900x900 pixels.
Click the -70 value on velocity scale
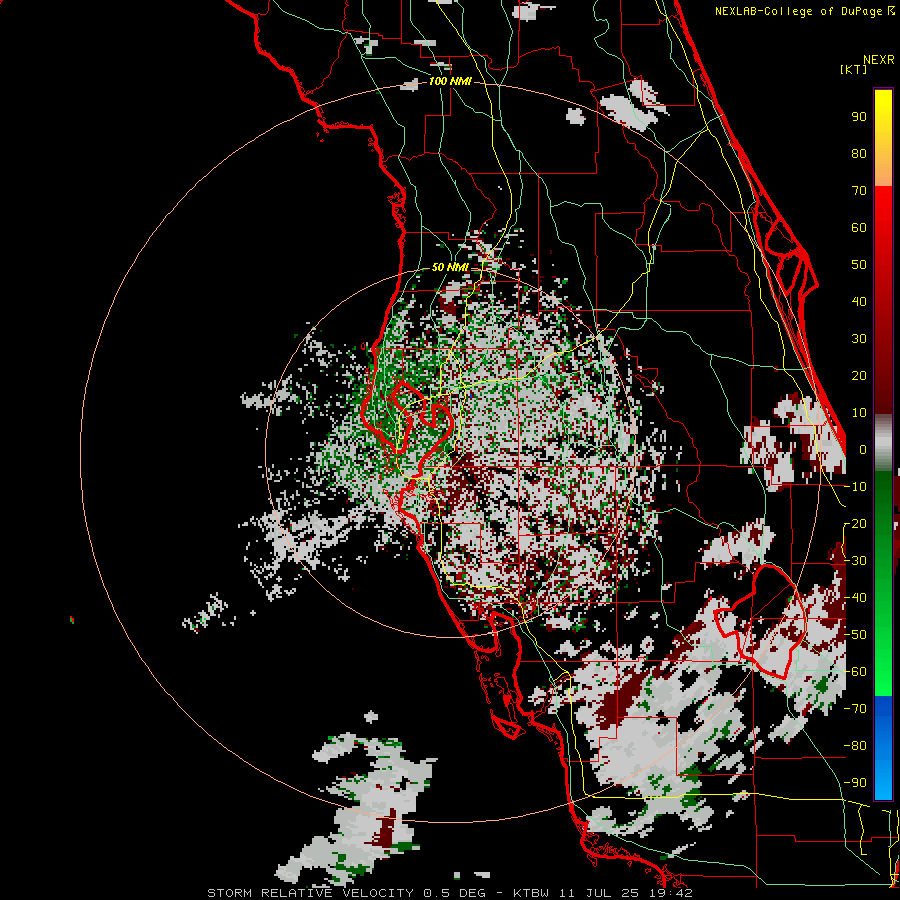click(855, 709)
